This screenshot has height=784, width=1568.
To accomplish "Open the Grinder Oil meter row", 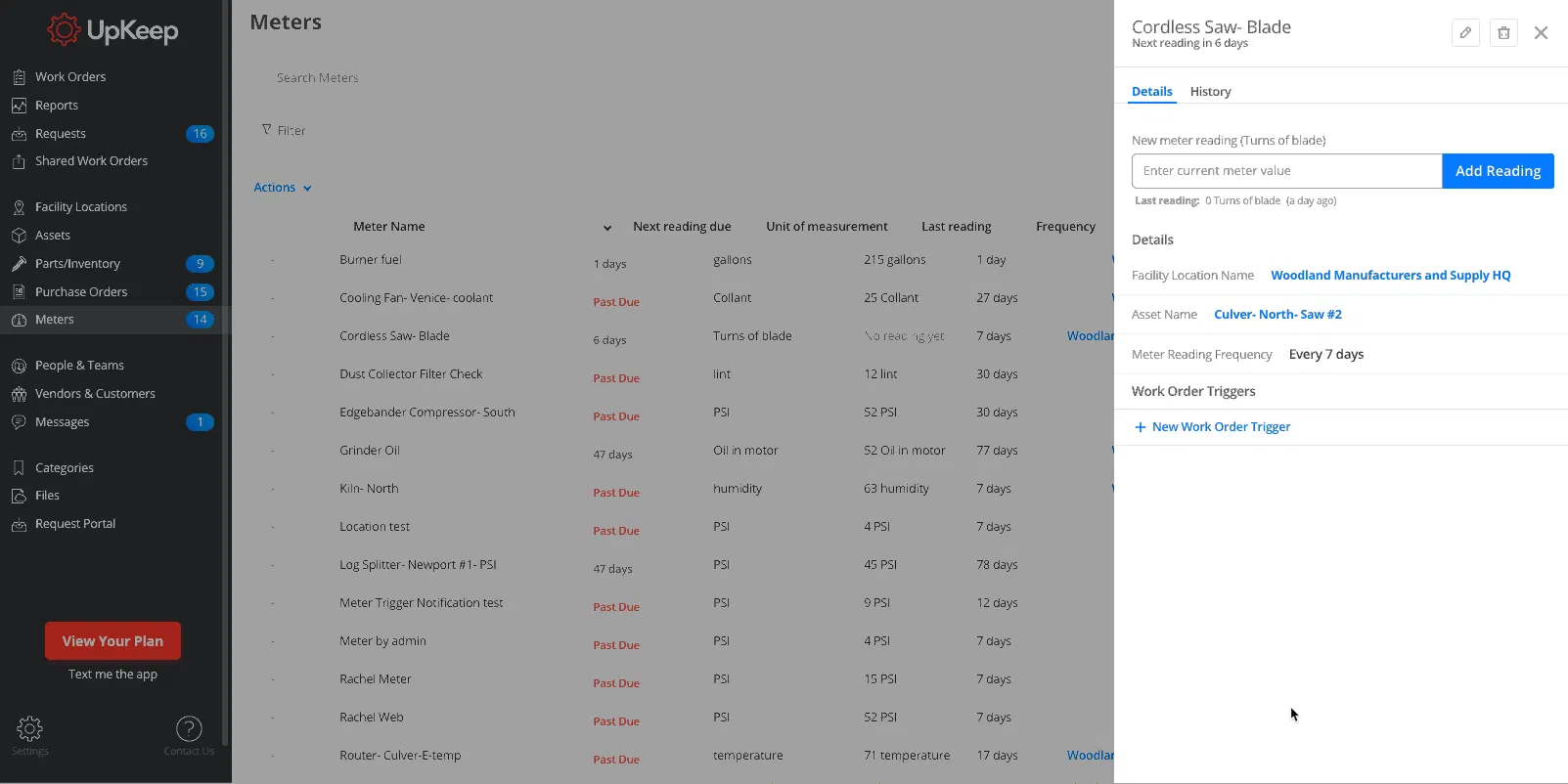I will 673,451.
